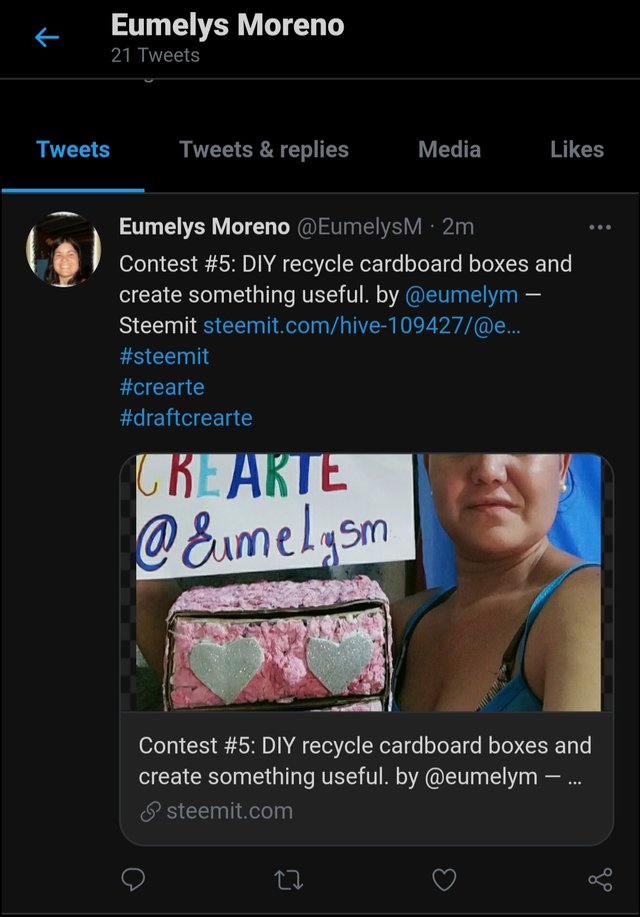The image size is (640, 917).
Task: Open Eumelys Moreno's profile picture
Action: coord(63,249)
